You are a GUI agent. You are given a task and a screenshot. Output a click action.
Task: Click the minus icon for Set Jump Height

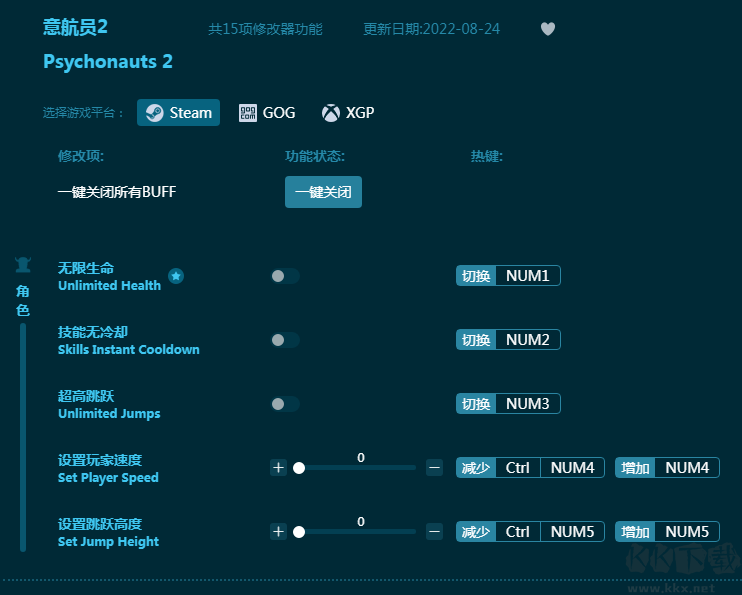[x=434, y=531]
